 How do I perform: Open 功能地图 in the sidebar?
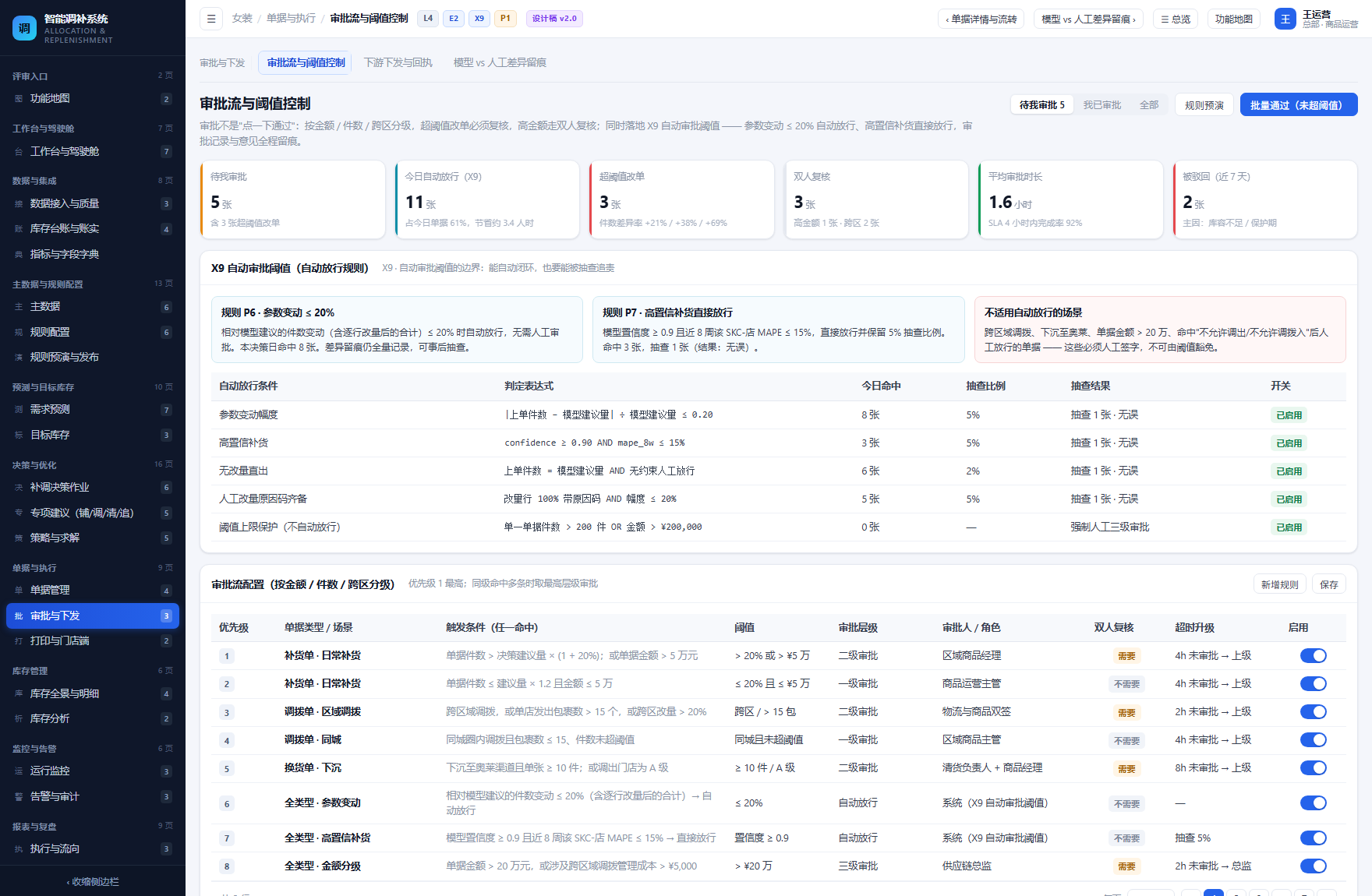(93, 99)
